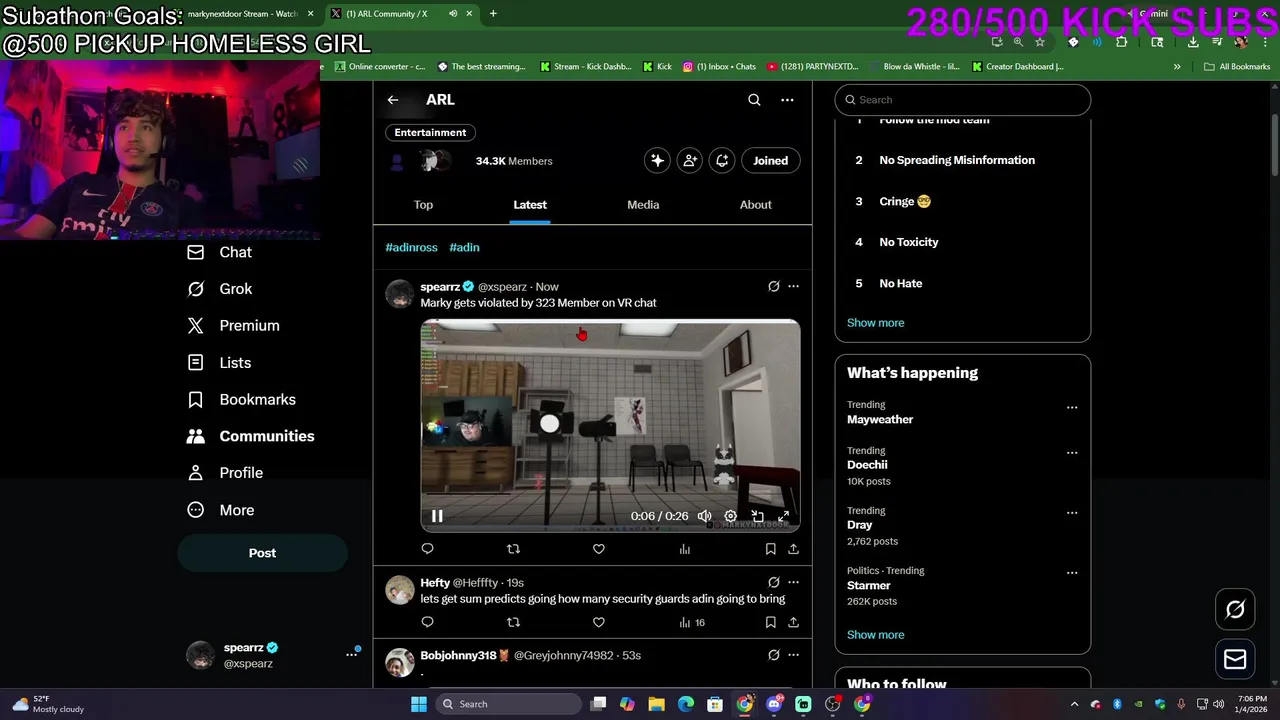Pause the video in spearrz's post
This screenshot has height=720, width=1280.
437,516
